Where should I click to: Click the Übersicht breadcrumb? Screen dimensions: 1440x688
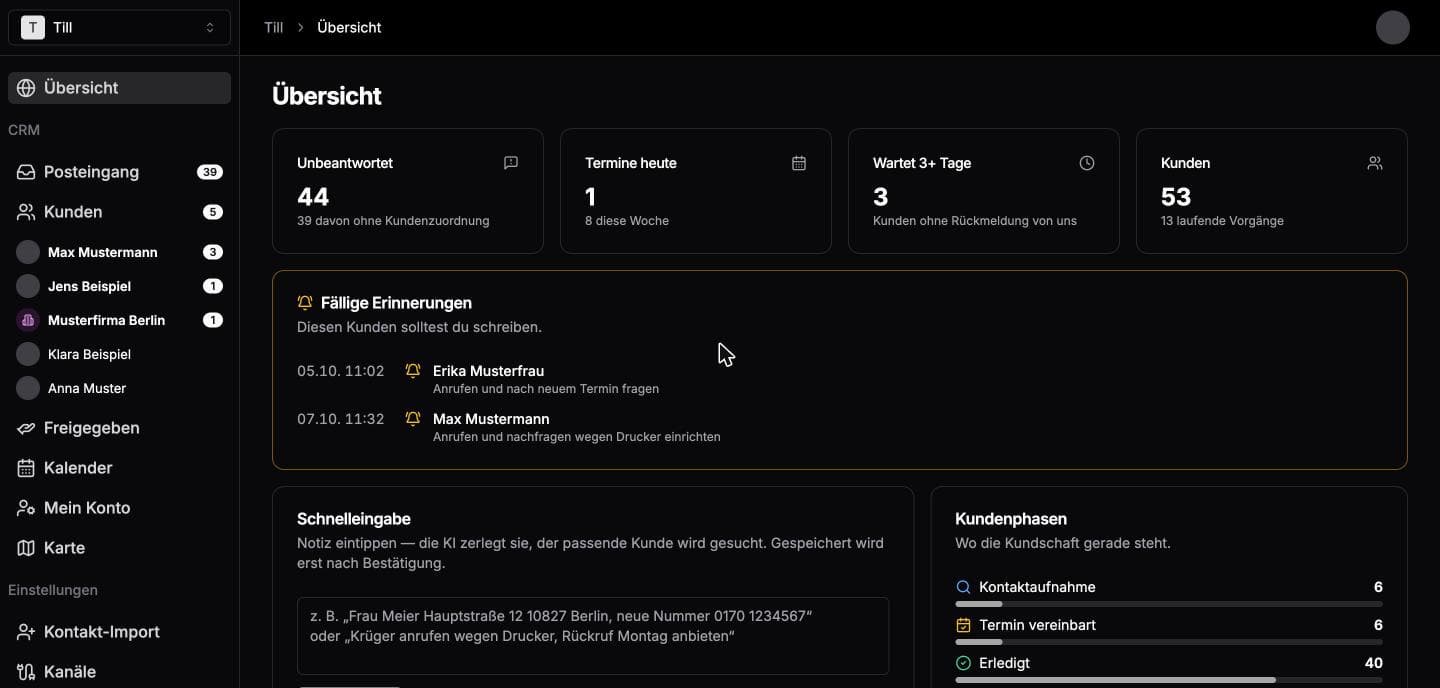click(349, 27)
